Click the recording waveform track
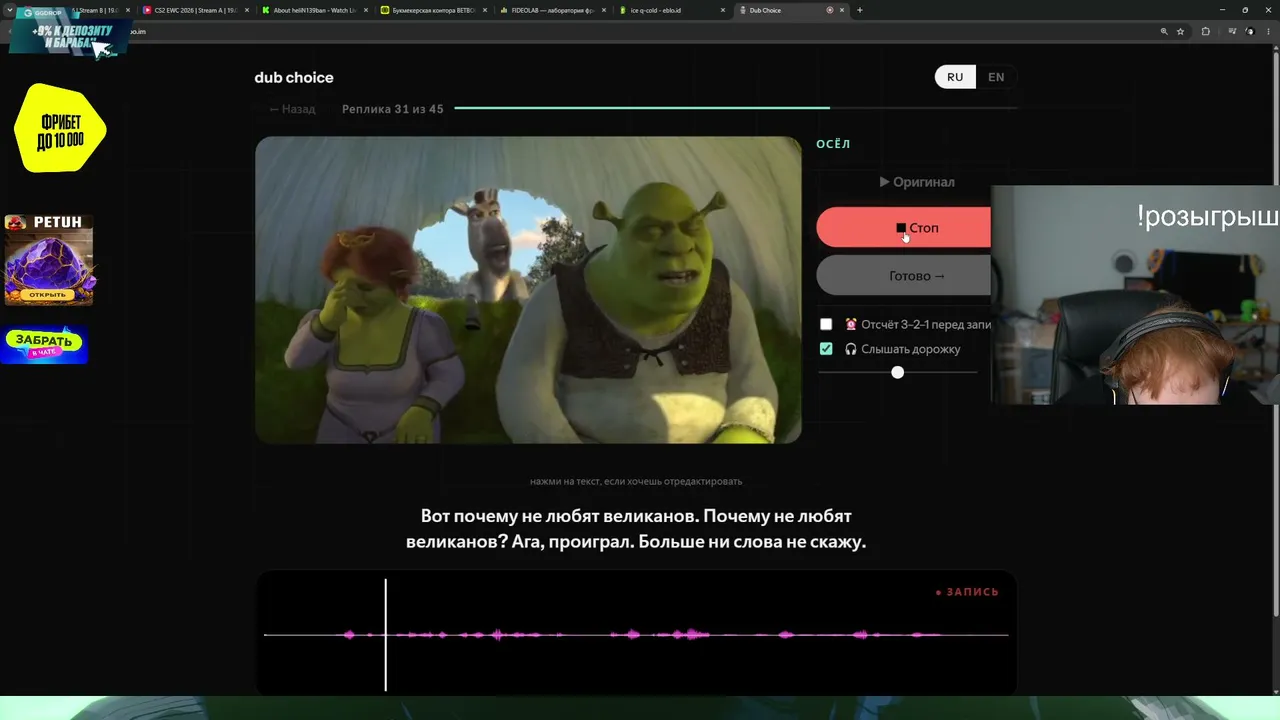Viewport: 1280px width, 720px height. click(x=636, y=634)
